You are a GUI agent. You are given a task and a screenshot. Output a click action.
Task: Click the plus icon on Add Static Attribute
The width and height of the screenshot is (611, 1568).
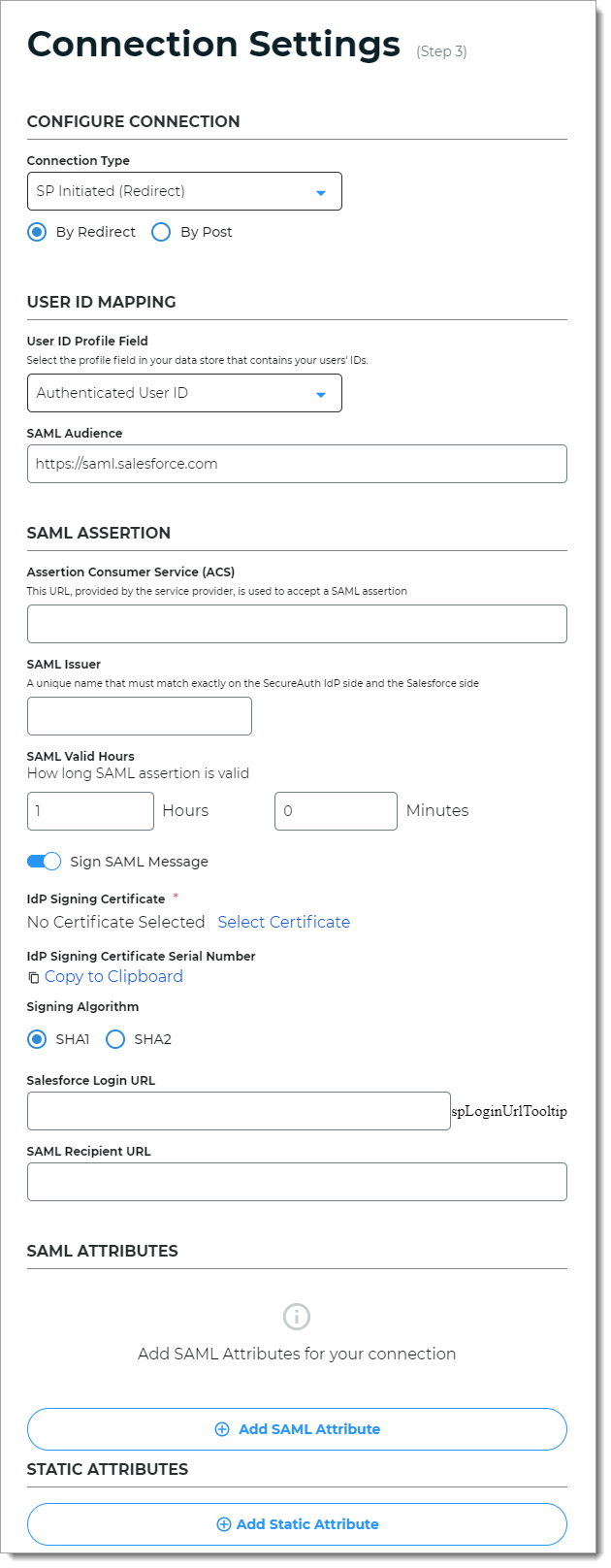click(224, 1524)
